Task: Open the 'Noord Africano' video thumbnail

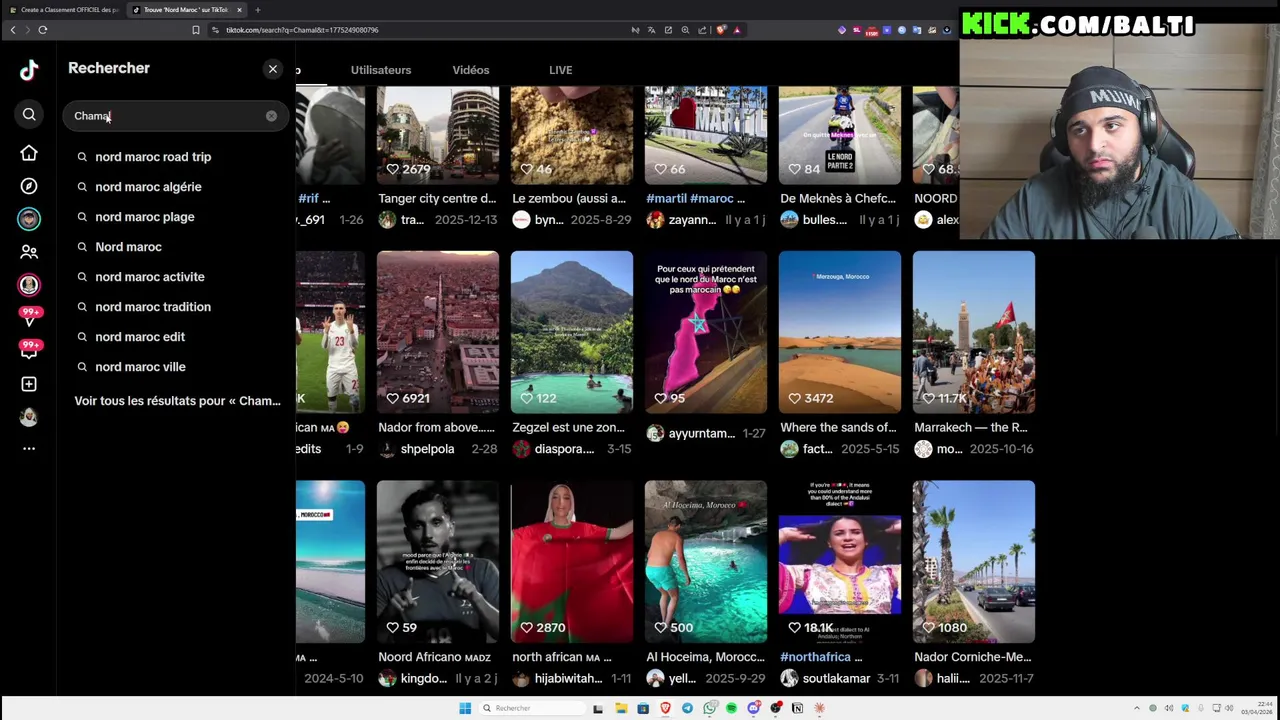Action: [438, 562]
